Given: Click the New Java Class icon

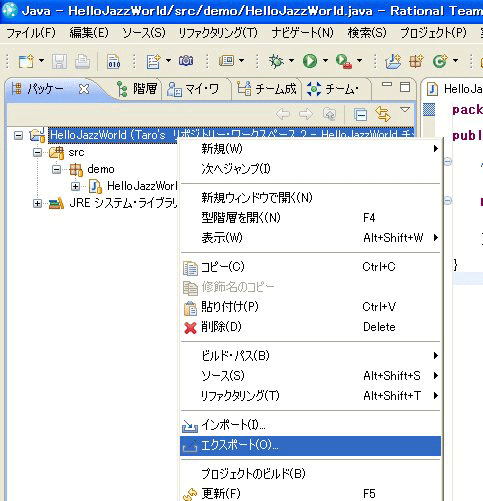Looking at the screenshot, I should click(x=440, y=61).
